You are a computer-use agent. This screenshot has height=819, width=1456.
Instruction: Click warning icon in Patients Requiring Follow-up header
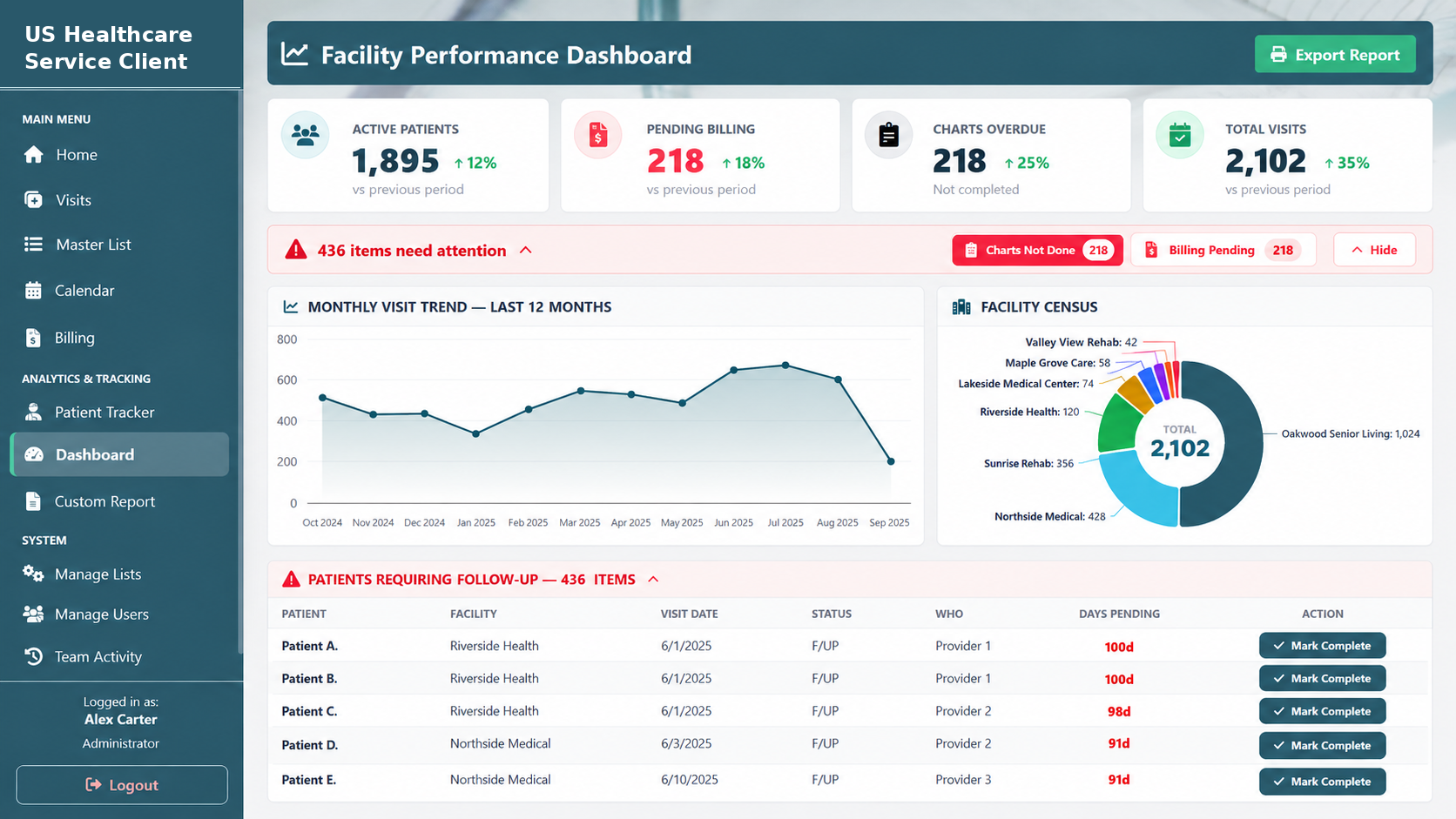pos(292,580)
